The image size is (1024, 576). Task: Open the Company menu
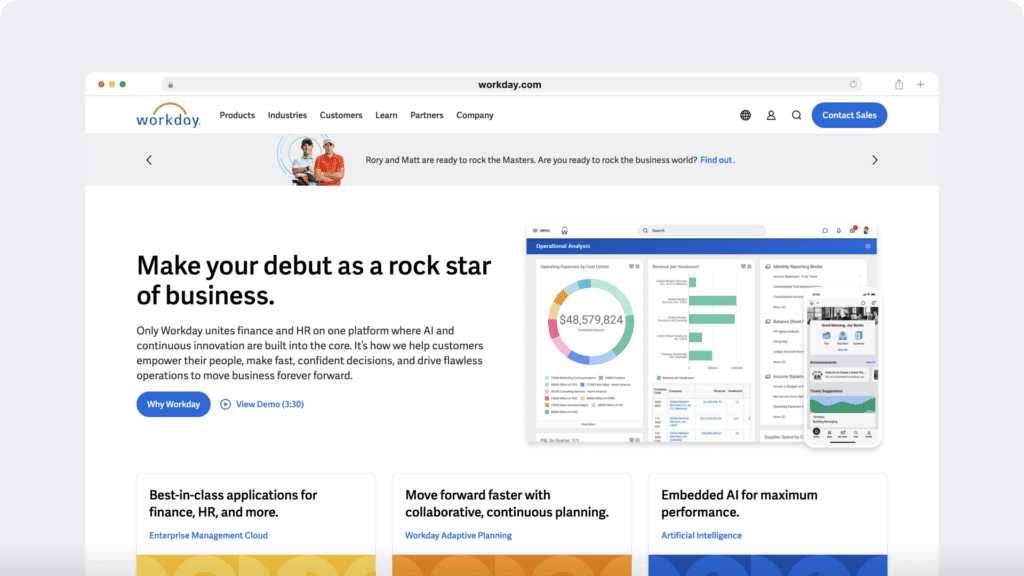475,115
